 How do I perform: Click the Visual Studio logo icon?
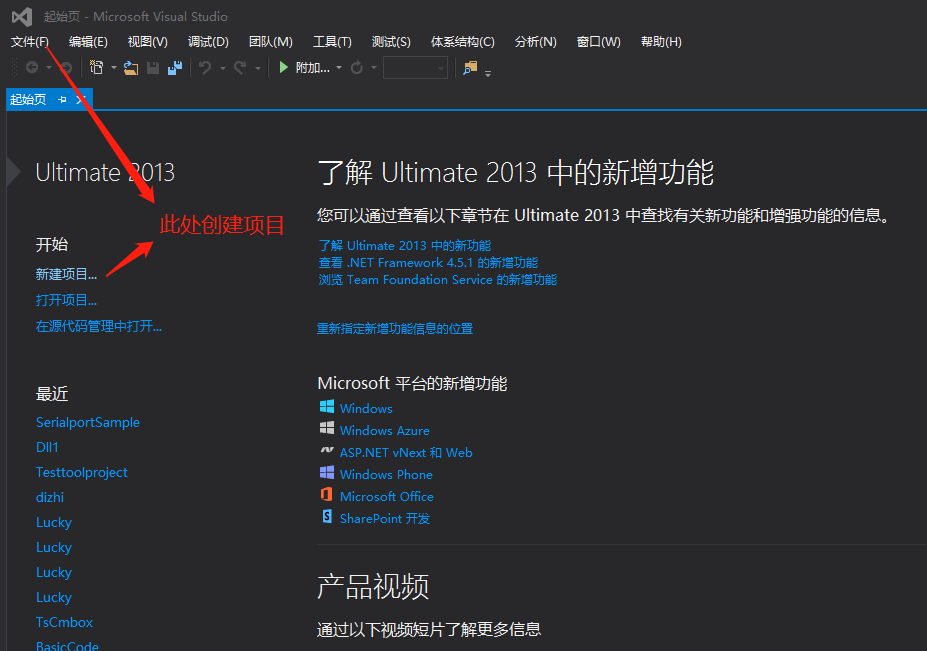[x=22, y=17]
